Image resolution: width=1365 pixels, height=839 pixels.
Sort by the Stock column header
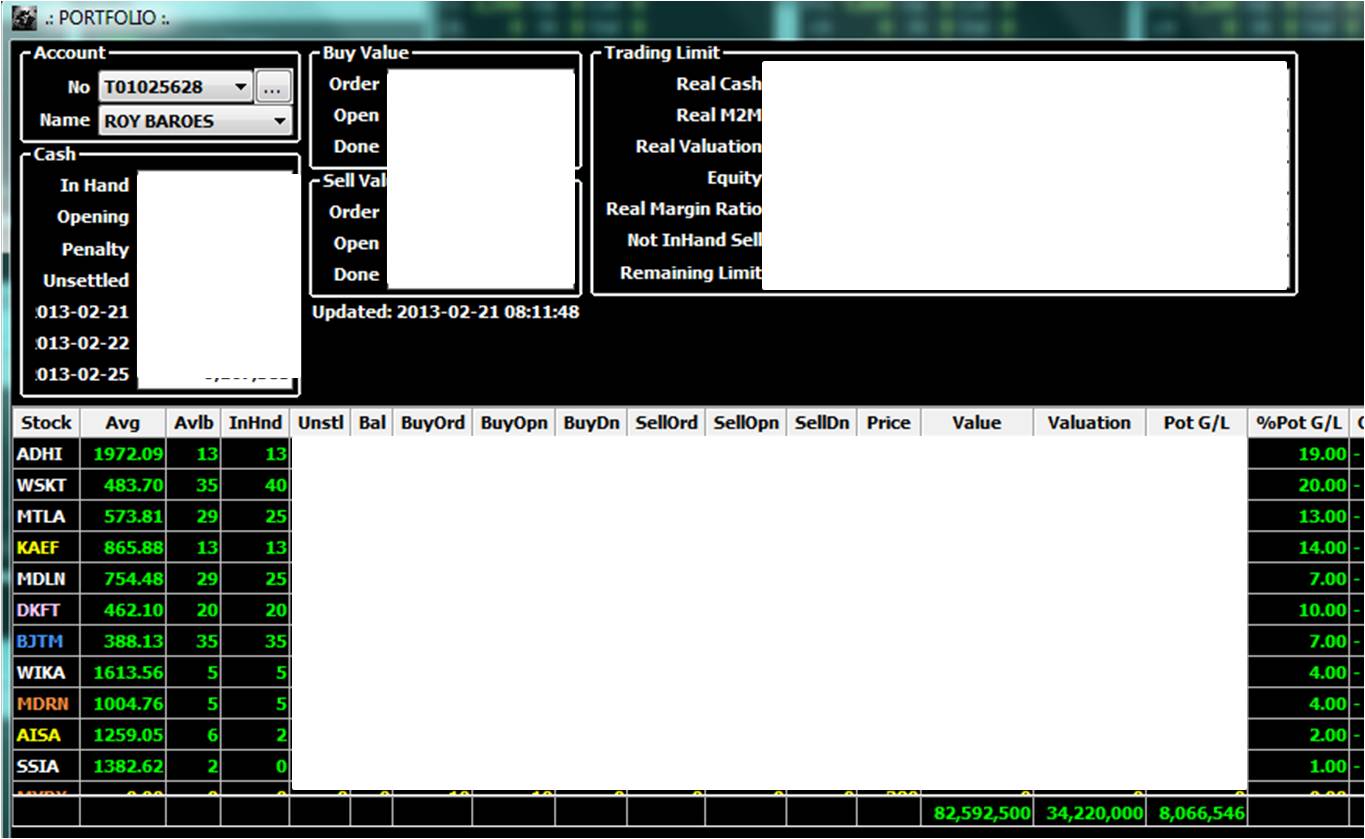(x=46, y=423)
